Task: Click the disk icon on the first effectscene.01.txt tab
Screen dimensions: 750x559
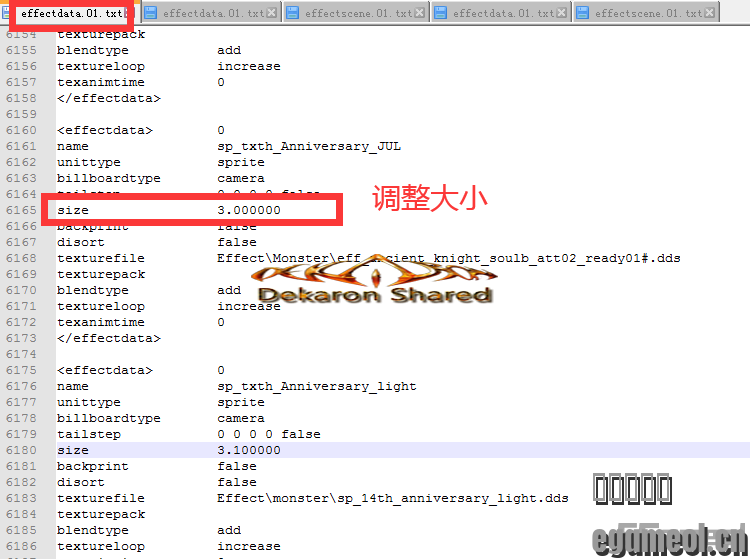Action: [x=293, y=14]
